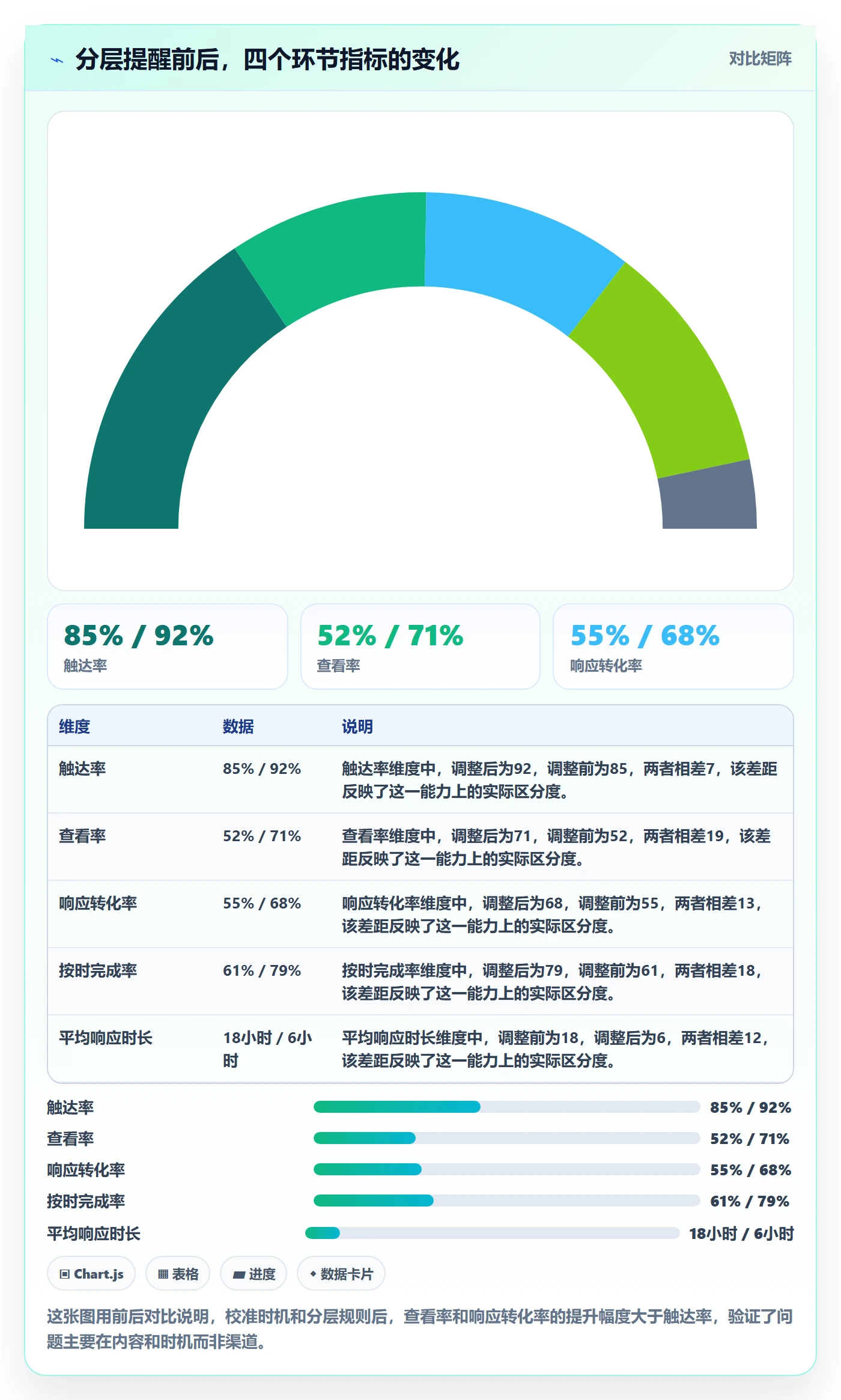The height and width of the screenshot is (1400, 841).
Task: Click the diamond icon in 数据卡片 chip
Action: point(313,1274)
